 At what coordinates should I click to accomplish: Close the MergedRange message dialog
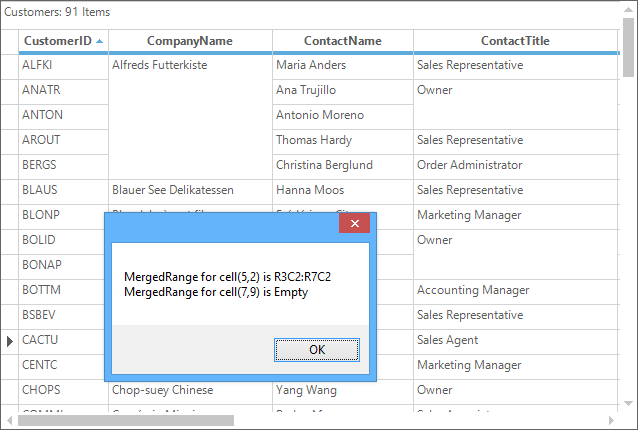pyautogui.click(x=354, y=225)
